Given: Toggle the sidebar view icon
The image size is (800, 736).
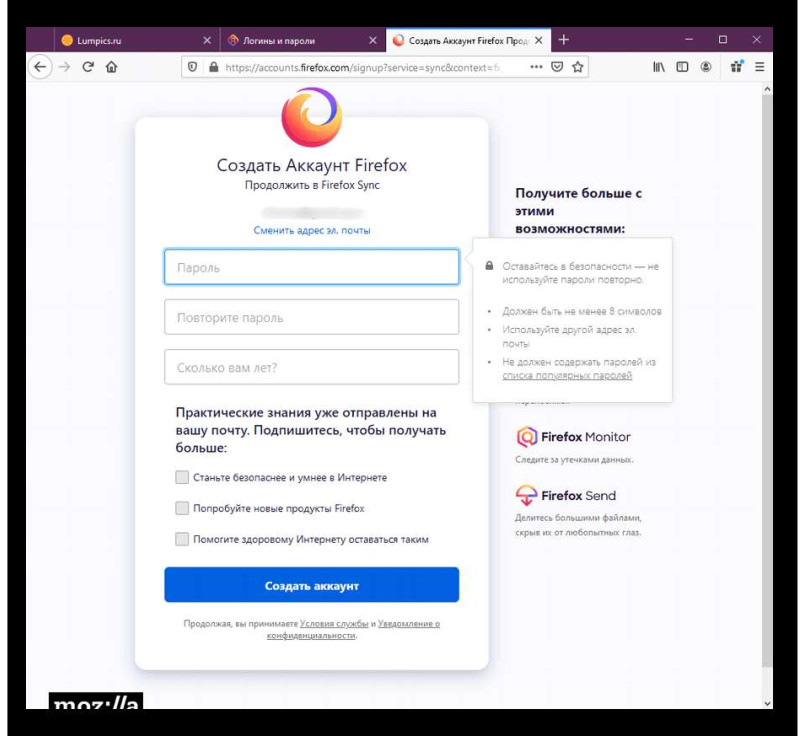Looking at the screenshot, I should (682, 67).
